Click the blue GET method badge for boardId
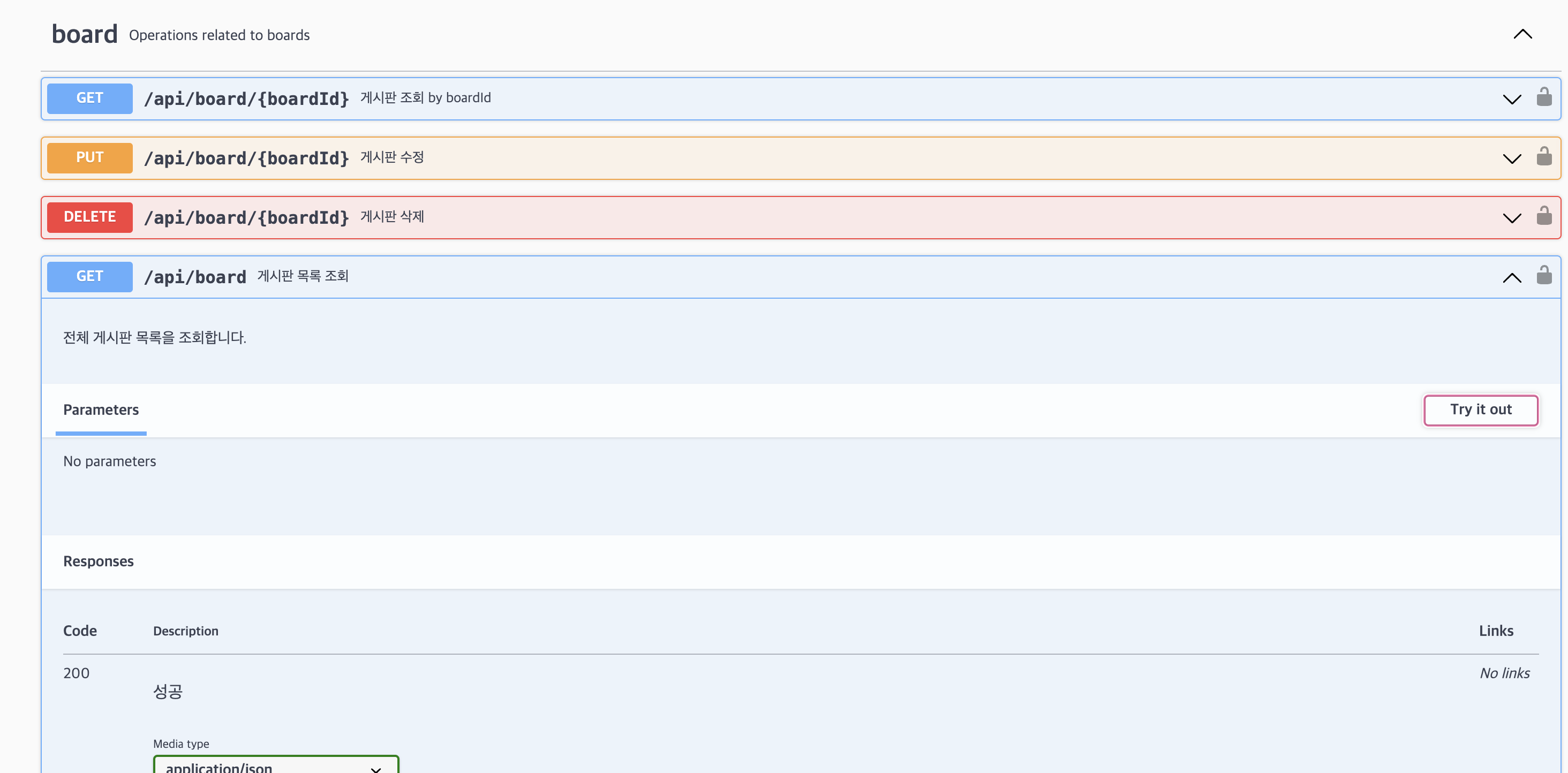The width and height of the screenshot is (1568, 773). coord(89,98)
